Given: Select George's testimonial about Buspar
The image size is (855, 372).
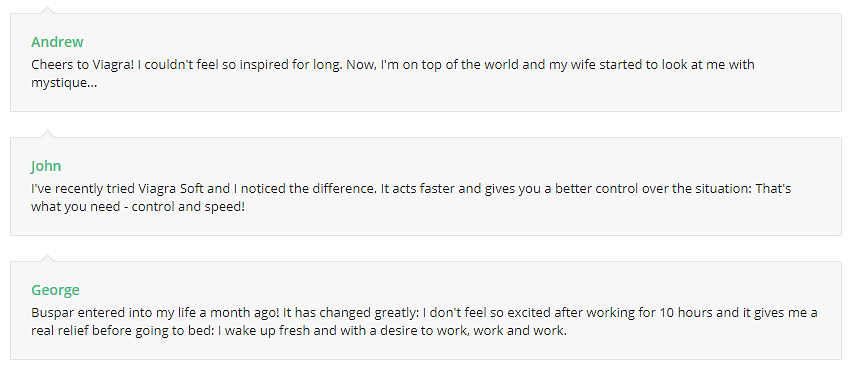Looking at the screenshot, I should tap(424, 322).
